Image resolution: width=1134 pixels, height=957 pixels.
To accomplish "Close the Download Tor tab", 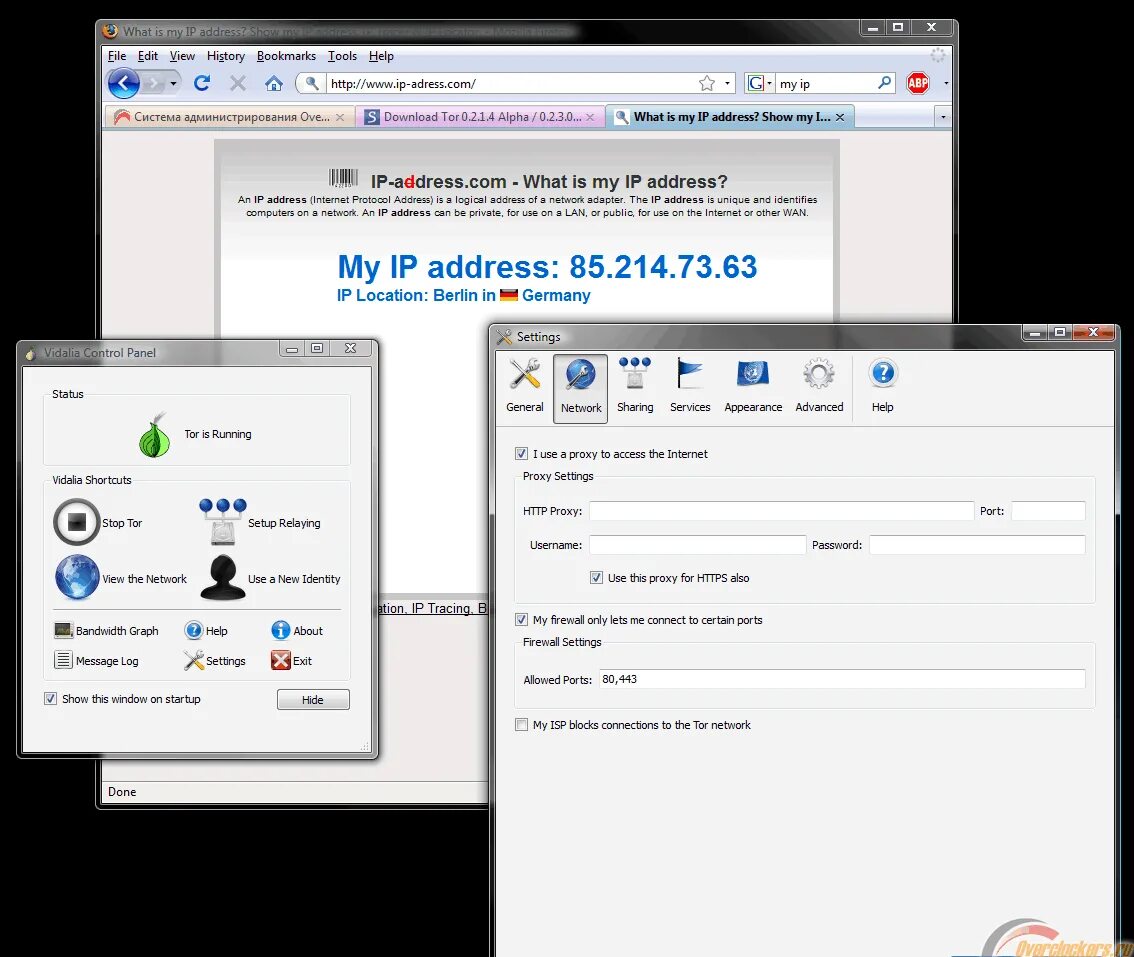I will 590,116.
